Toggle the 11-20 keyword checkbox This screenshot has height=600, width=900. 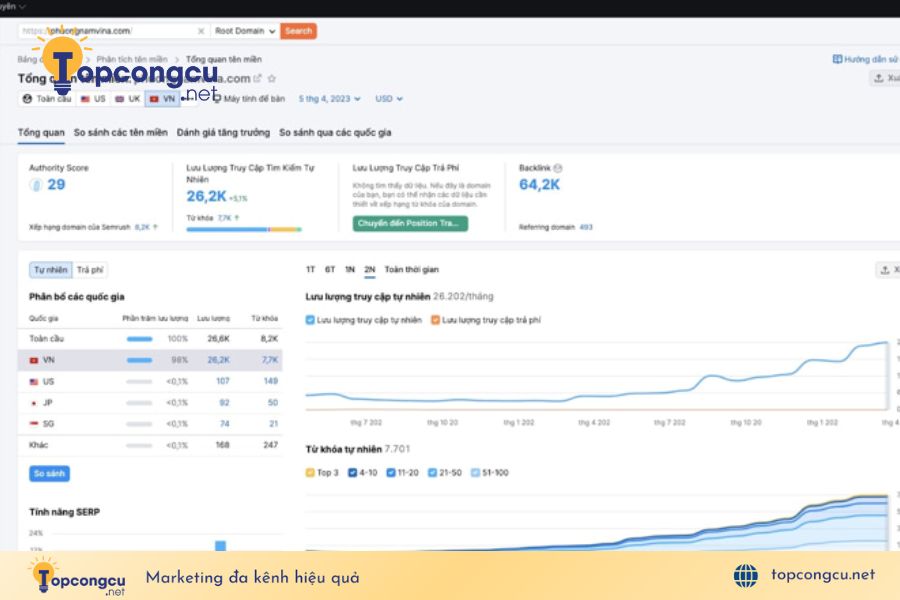(391, 473)
